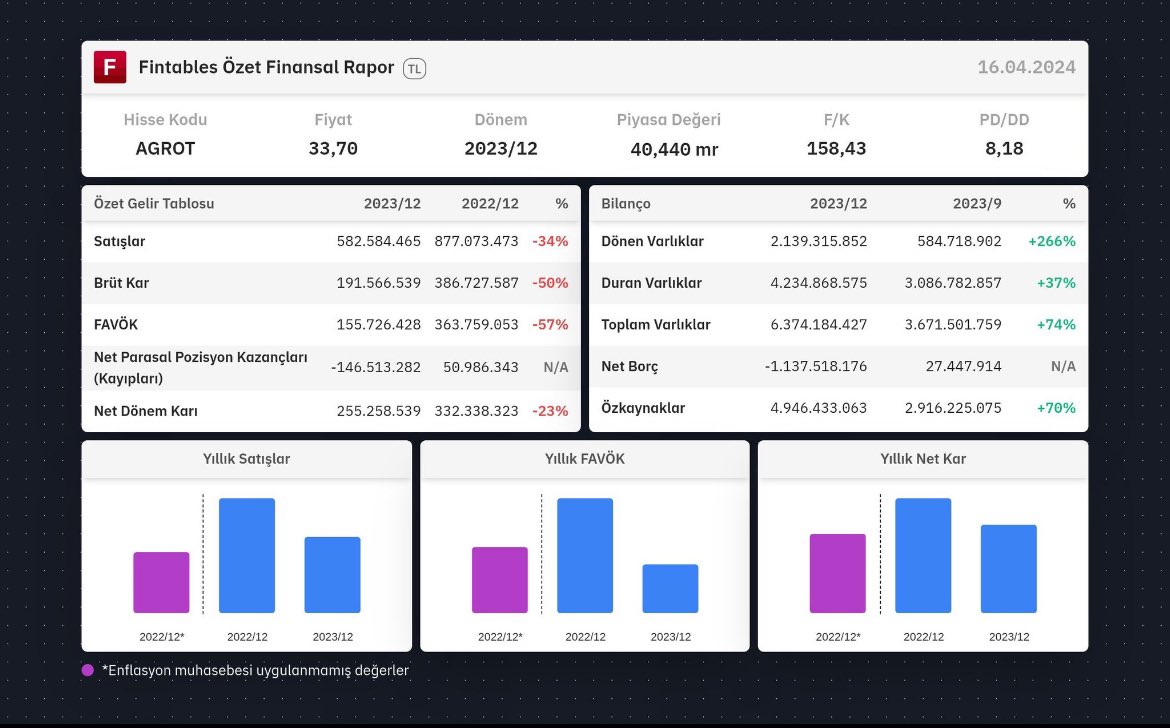
Task: Click the Duran Varlıklar row label
Action: tap(651, 283)
